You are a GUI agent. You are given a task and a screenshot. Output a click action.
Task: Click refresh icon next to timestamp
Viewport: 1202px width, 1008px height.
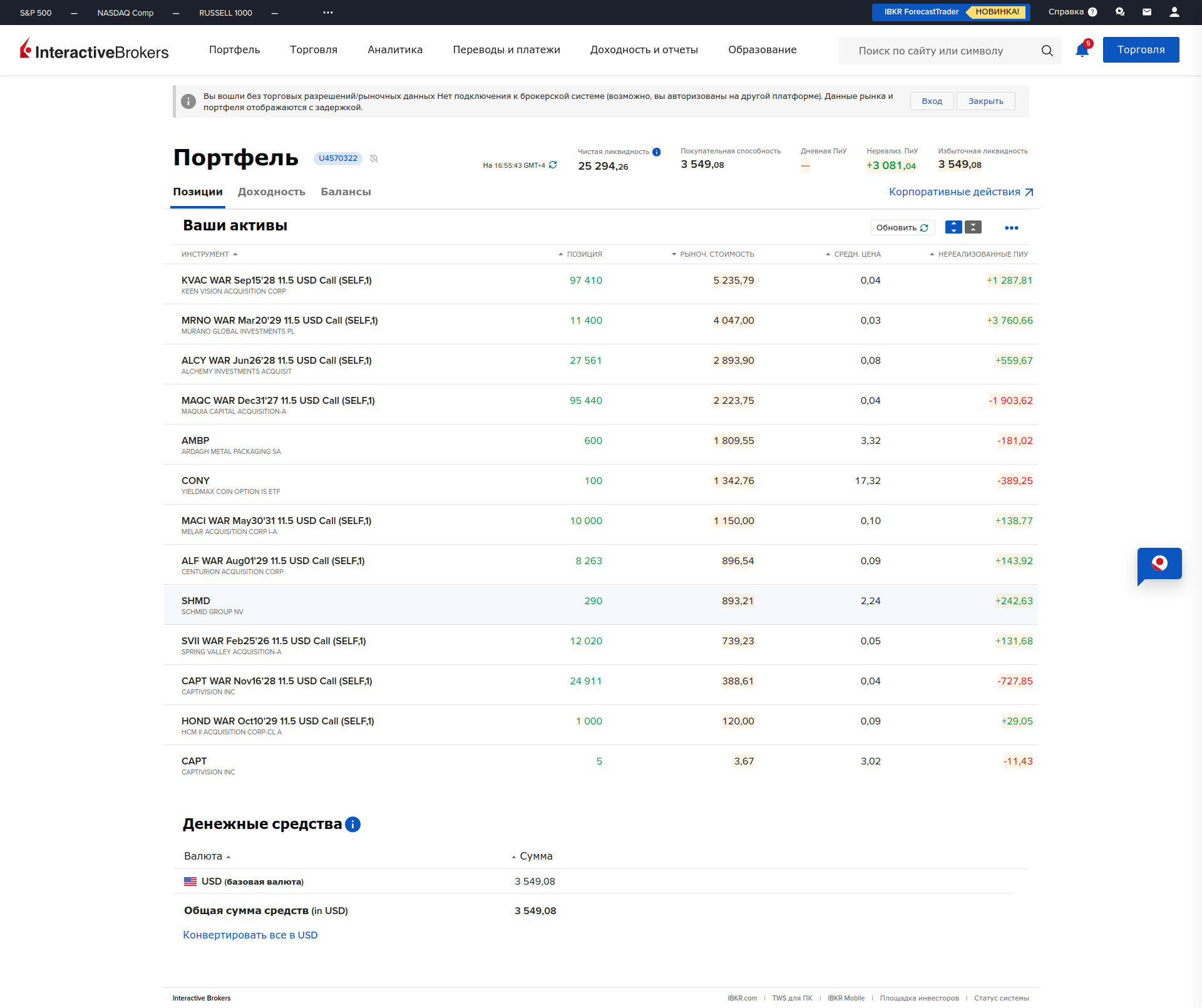tap(553, 165)
